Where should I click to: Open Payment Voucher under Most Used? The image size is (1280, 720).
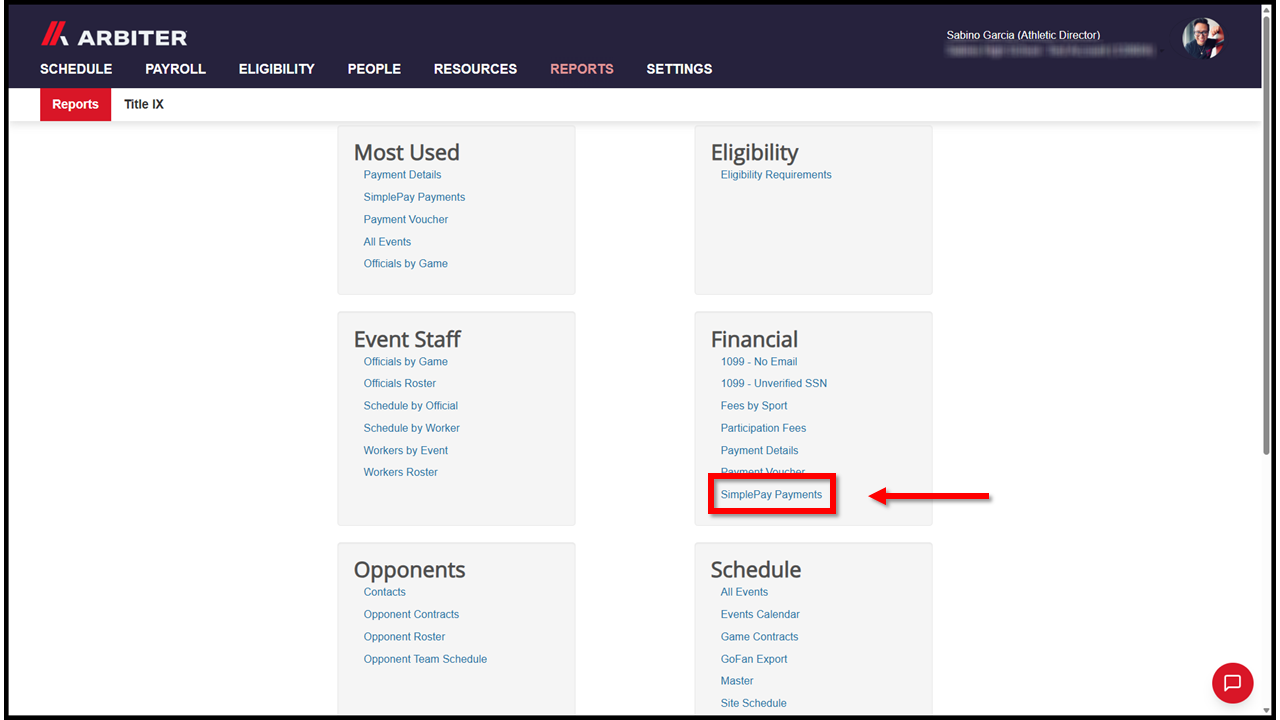point(406,219)
